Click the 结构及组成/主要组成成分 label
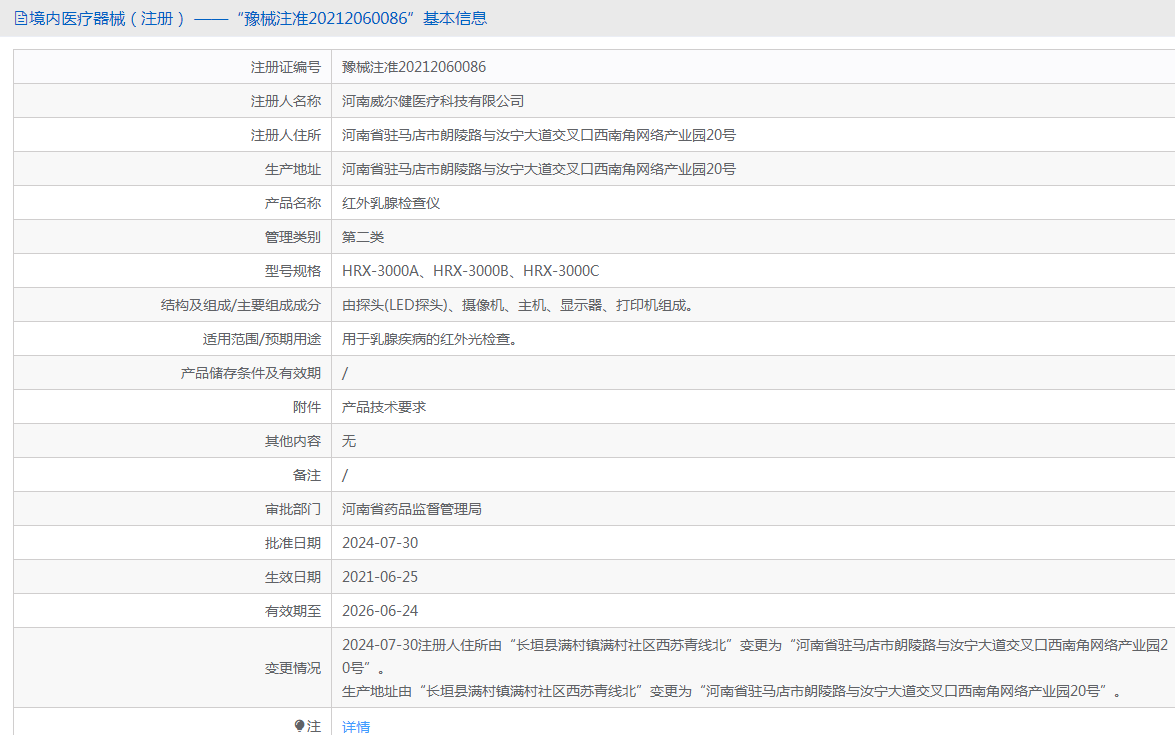Viewport: 1175px width, 735px height. click(x=241, y=305)
